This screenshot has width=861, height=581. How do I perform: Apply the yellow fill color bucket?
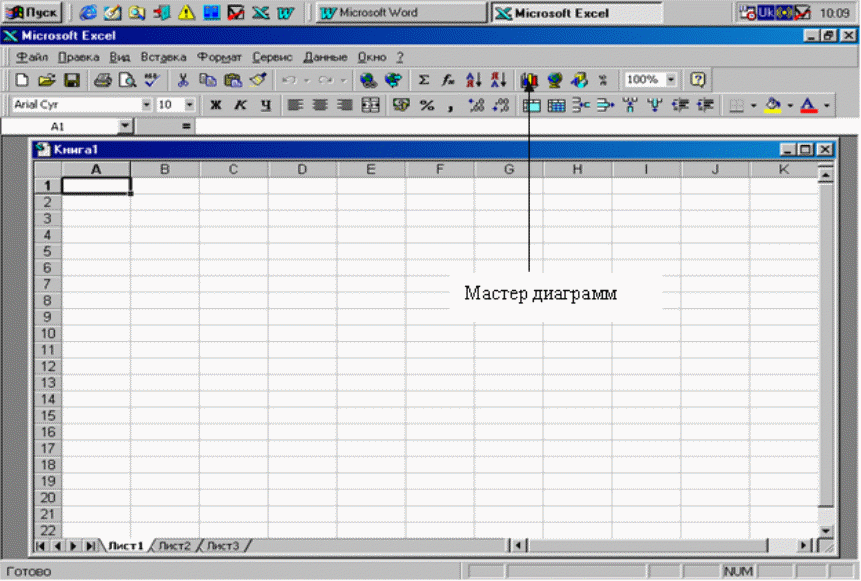coord(773,105)
